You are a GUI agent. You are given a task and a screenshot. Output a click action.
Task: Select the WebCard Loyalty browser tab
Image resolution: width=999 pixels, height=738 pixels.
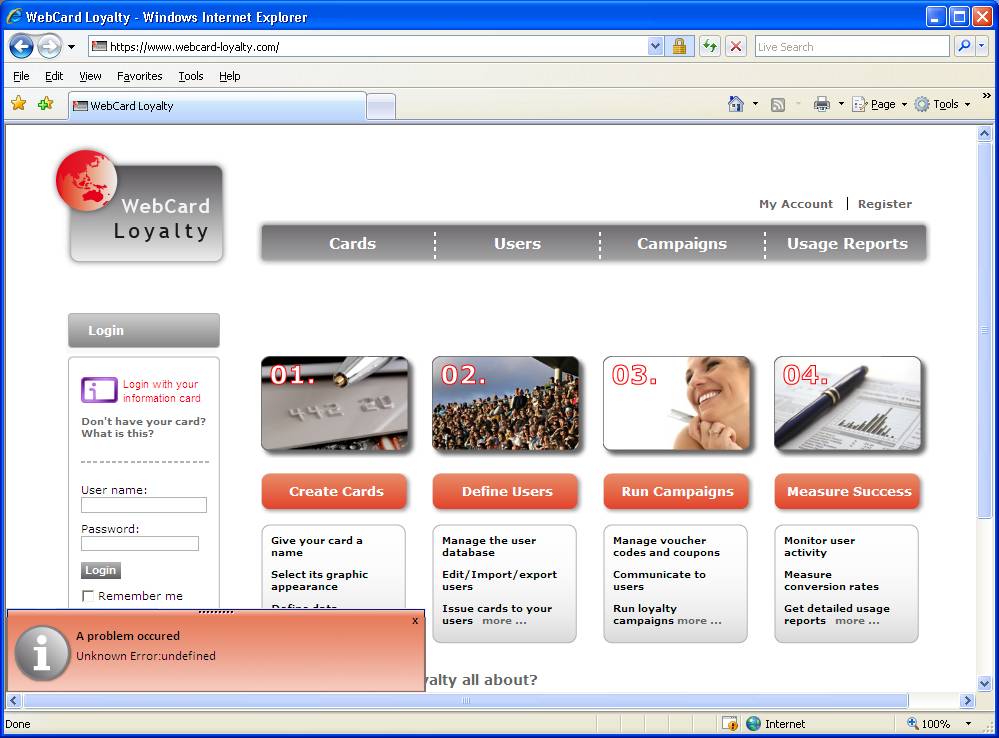[217, 106]
